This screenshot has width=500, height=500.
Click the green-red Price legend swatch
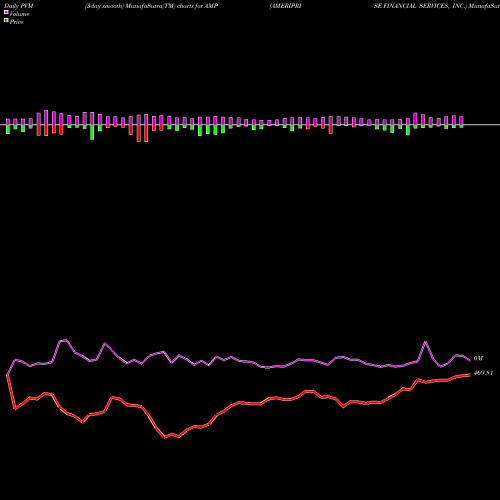pyautogui.click(x=6, y=21)
